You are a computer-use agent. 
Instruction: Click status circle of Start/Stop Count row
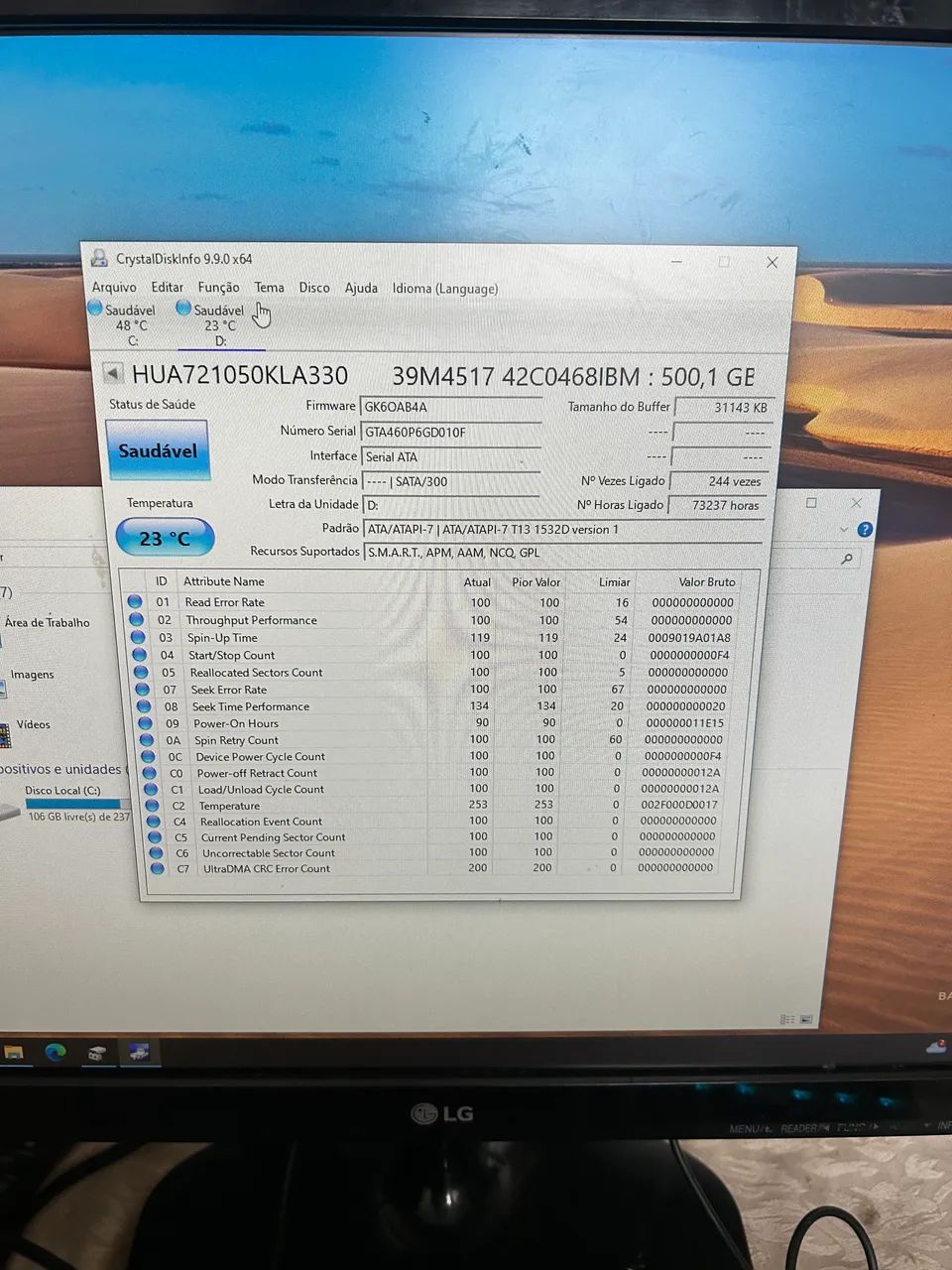tap(140, 655)
